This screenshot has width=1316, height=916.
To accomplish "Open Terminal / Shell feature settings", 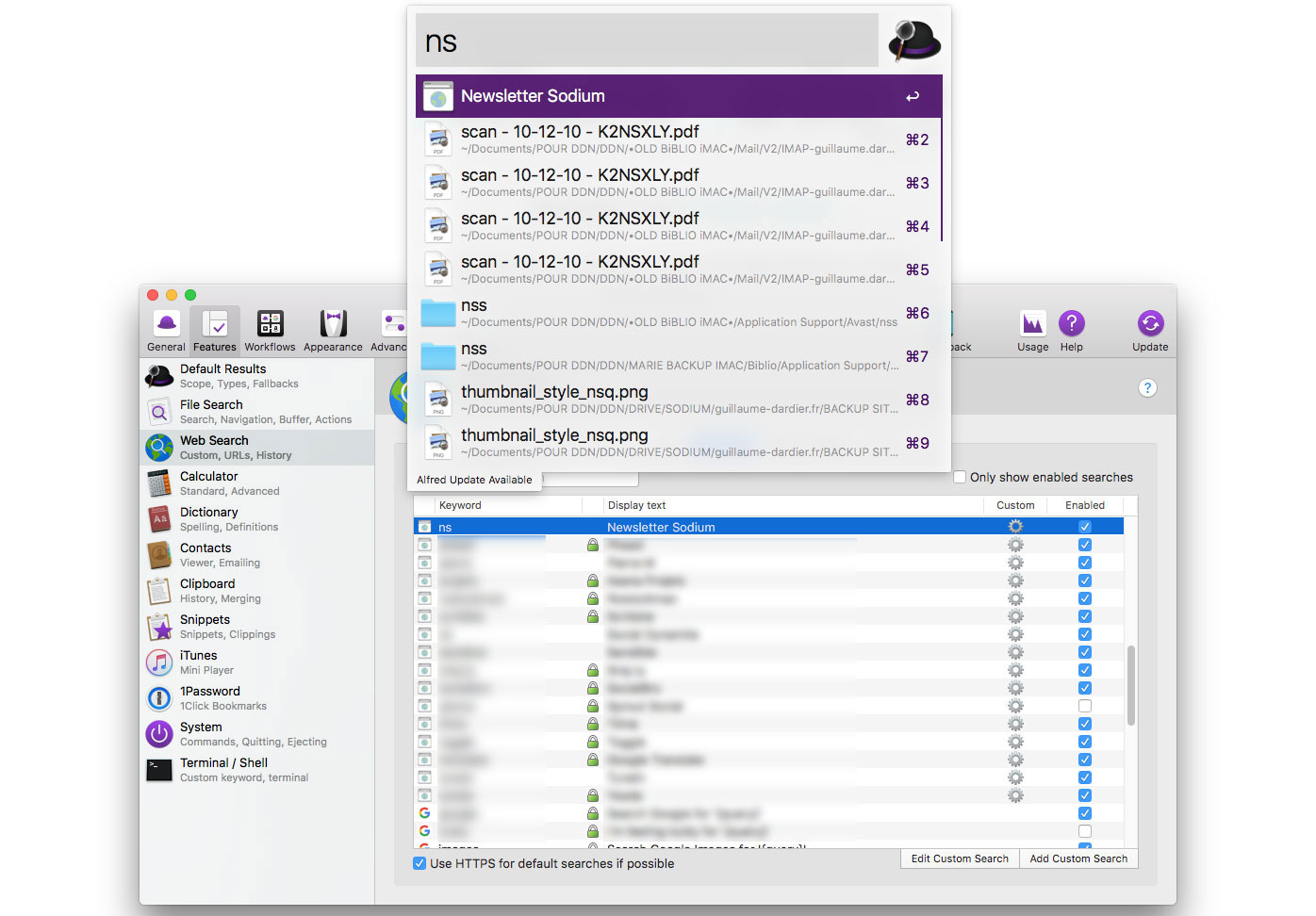I will [224, 770].
